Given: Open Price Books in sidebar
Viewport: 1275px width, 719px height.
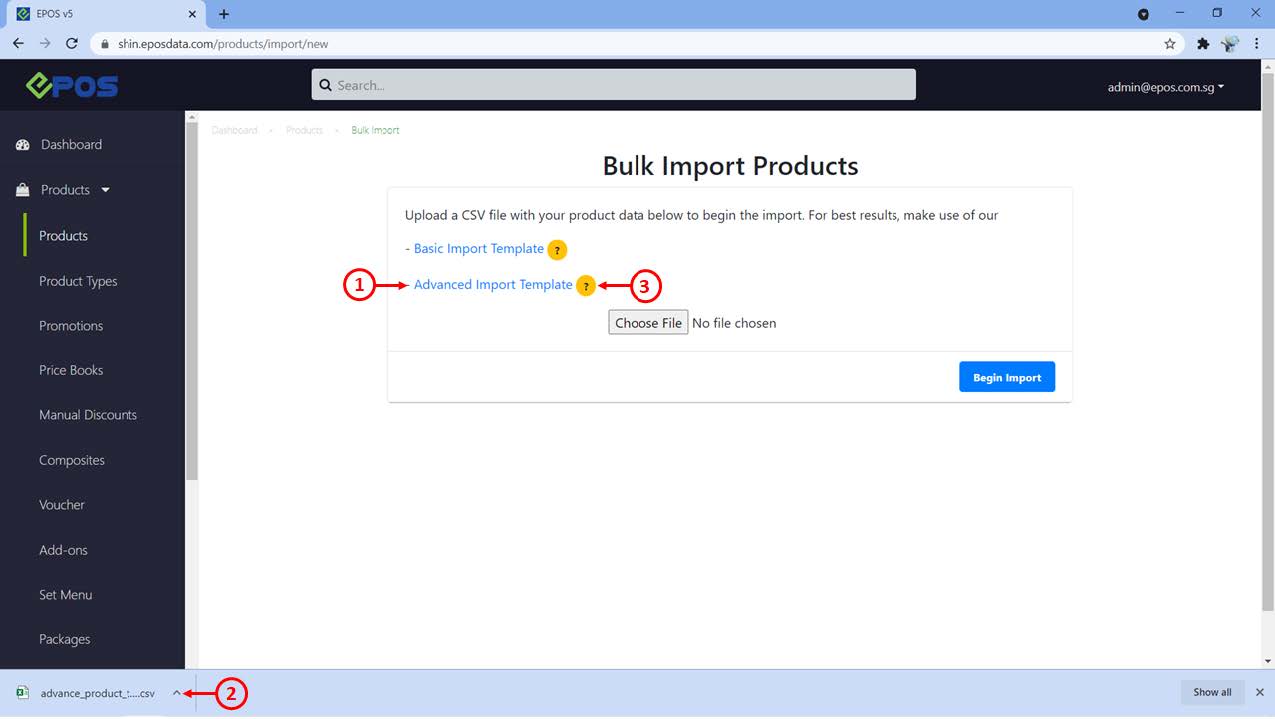Looking at the screenshot, I should (71, 370).
